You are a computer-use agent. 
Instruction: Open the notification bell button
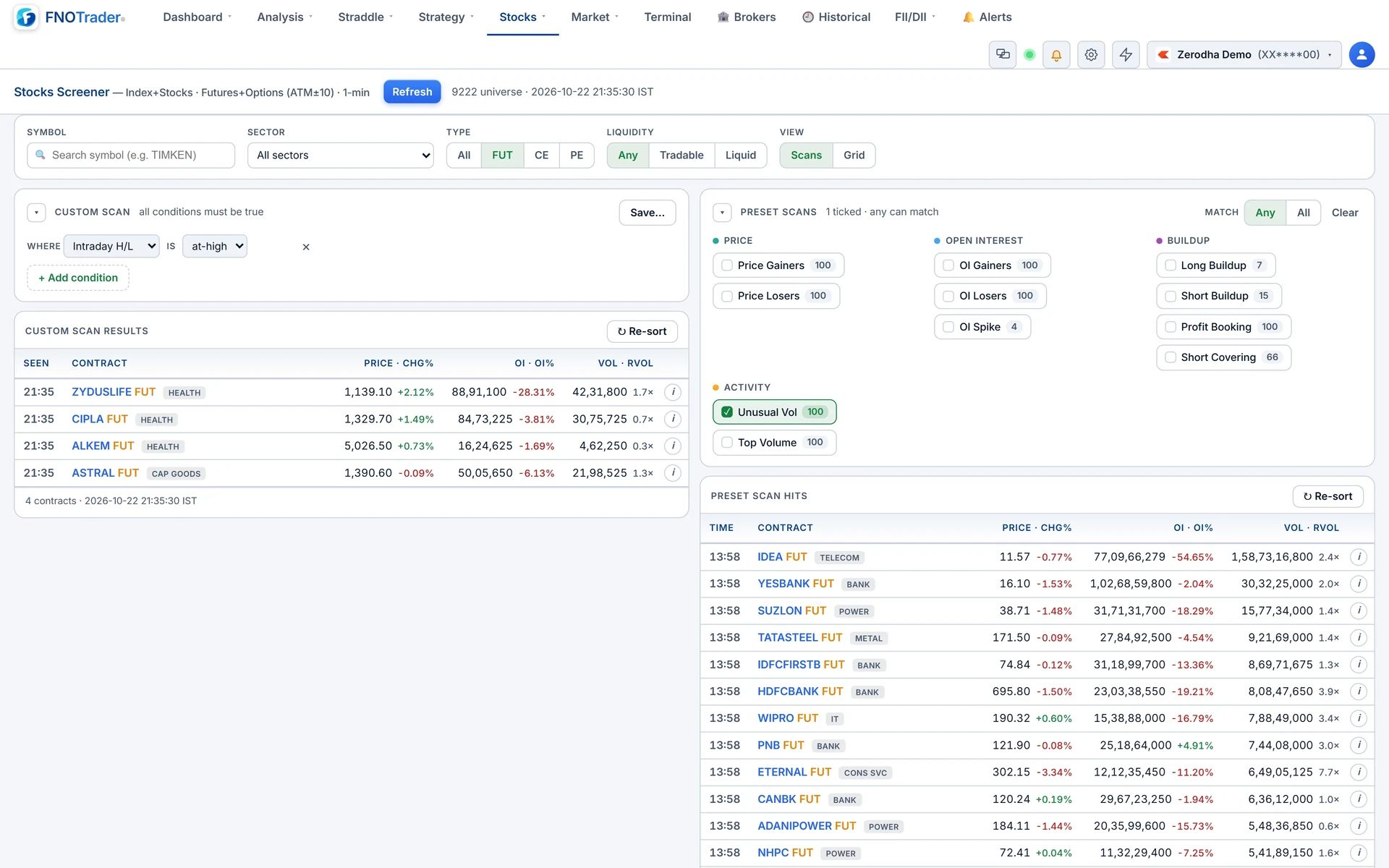click(1056, 54)
